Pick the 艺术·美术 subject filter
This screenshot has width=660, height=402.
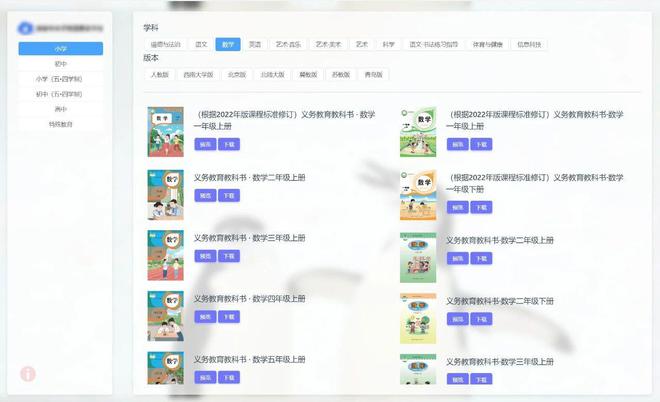pos(328,44)
